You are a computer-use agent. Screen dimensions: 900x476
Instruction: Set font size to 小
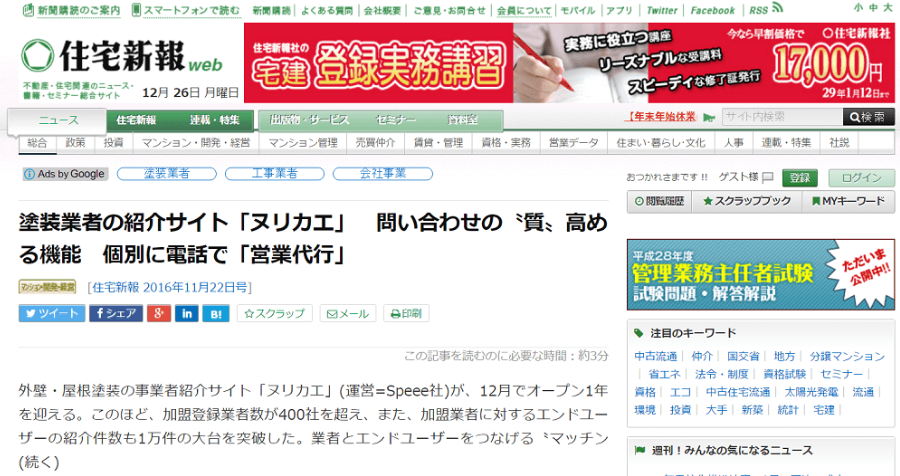(x=859, y=8)
